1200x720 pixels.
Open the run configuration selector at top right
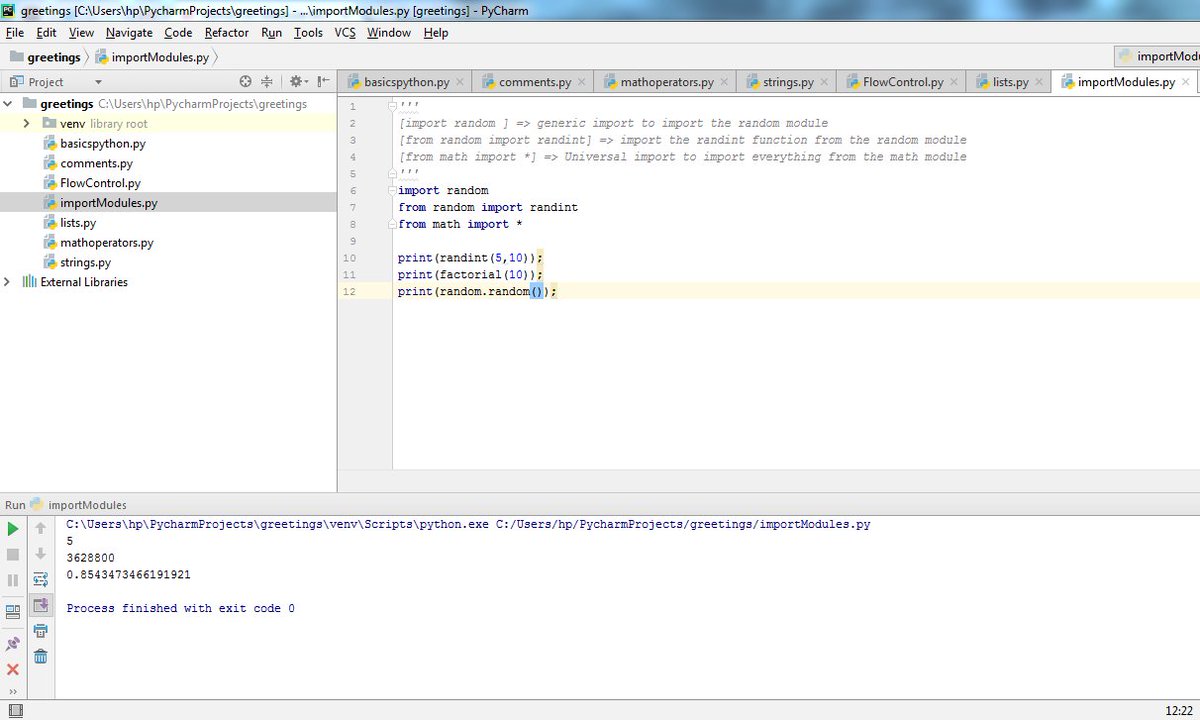coord(1157,56)
